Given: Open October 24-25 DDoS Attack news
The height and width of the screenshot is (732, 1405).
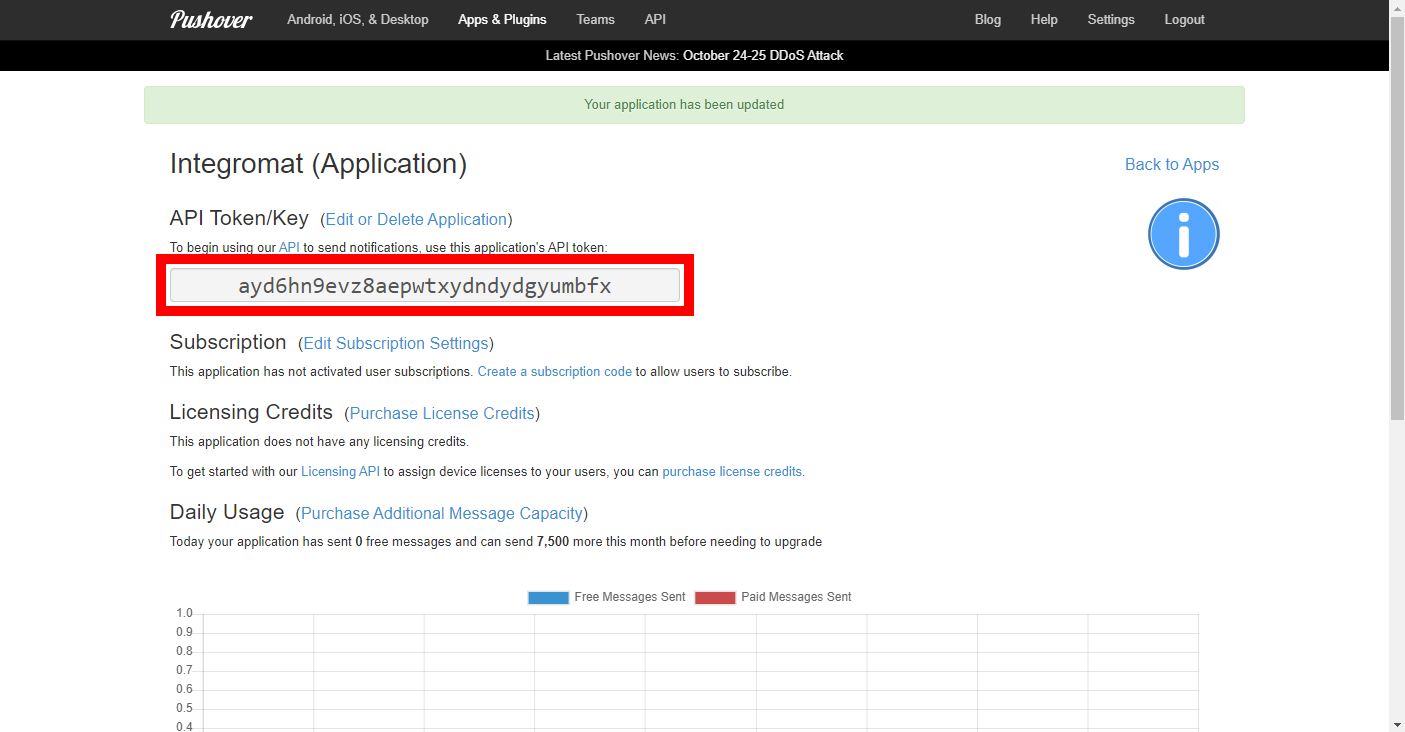Looking at the screenshot, I should point(763,55).
